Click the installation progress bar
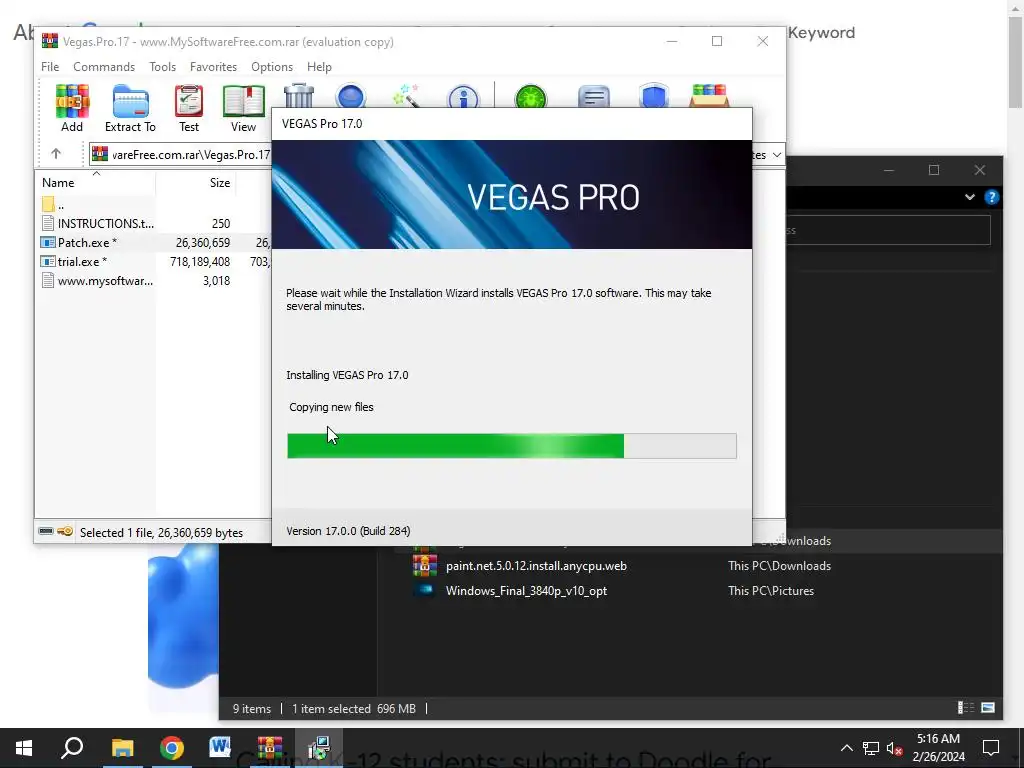 coord(511,445)
